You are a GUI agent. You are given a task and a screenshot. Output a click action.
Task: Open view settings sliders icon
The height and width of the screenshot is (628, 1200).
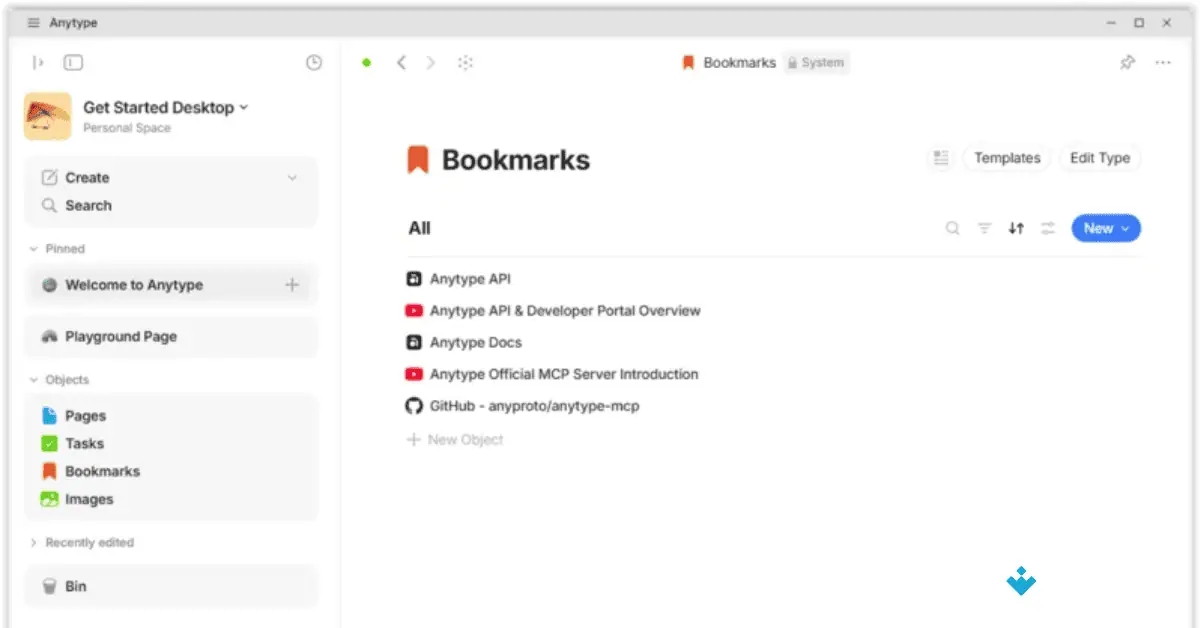click(1048, 229)
